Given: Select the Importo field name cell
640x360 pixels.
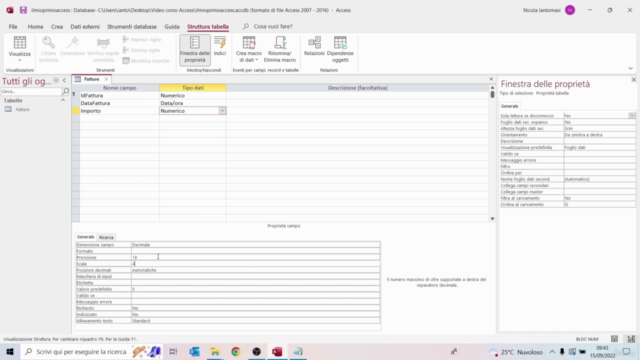Looking at the screenshot, I should coord(120,111).
